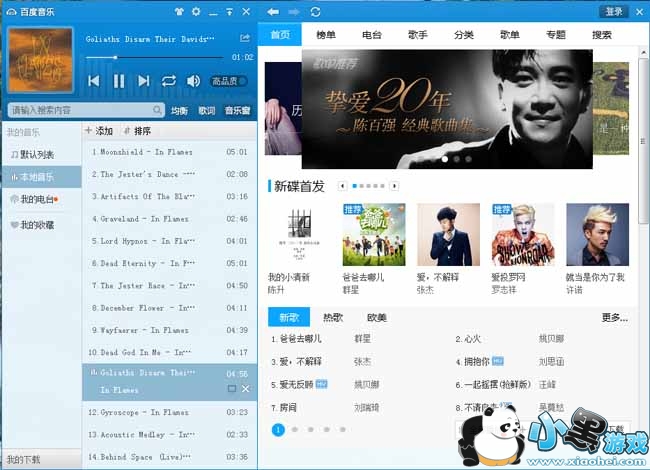Open the 均衡 equalizer

[x=179, y=111]
